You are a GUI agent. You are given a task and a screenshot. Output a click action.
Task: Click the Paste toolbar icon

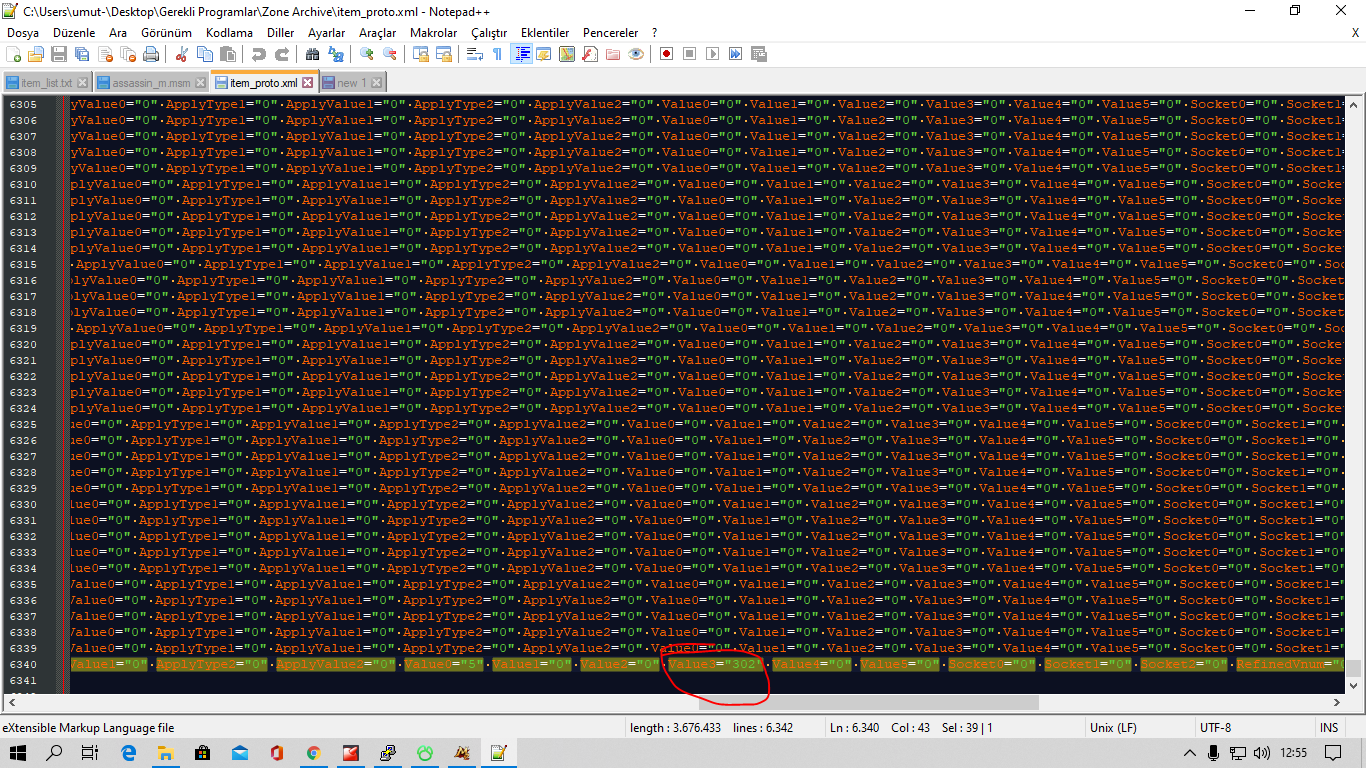click(x=228, y=54)
